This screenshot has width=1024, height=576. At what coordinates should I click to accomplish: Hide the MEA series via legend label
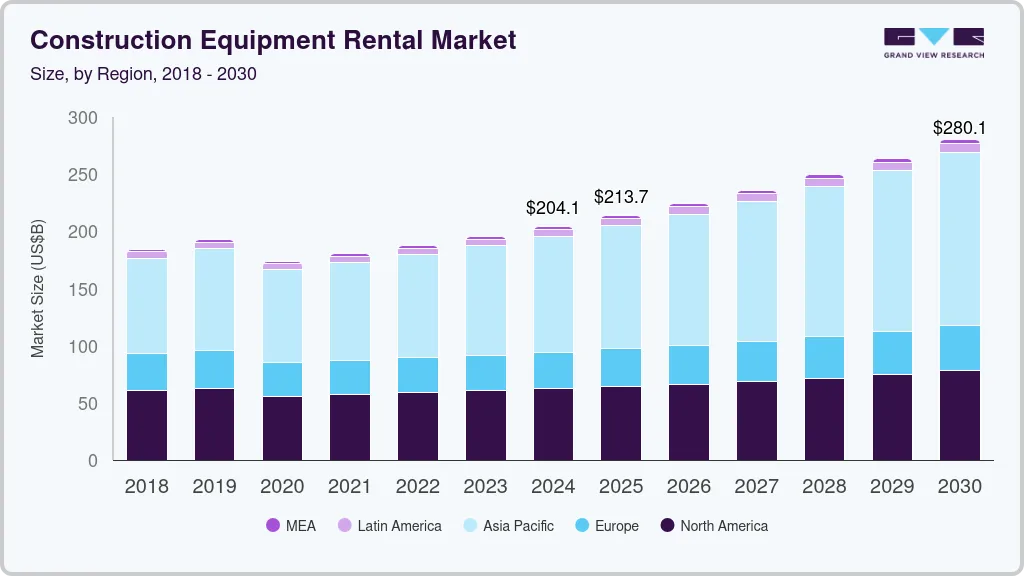click(x=300, y=525)
